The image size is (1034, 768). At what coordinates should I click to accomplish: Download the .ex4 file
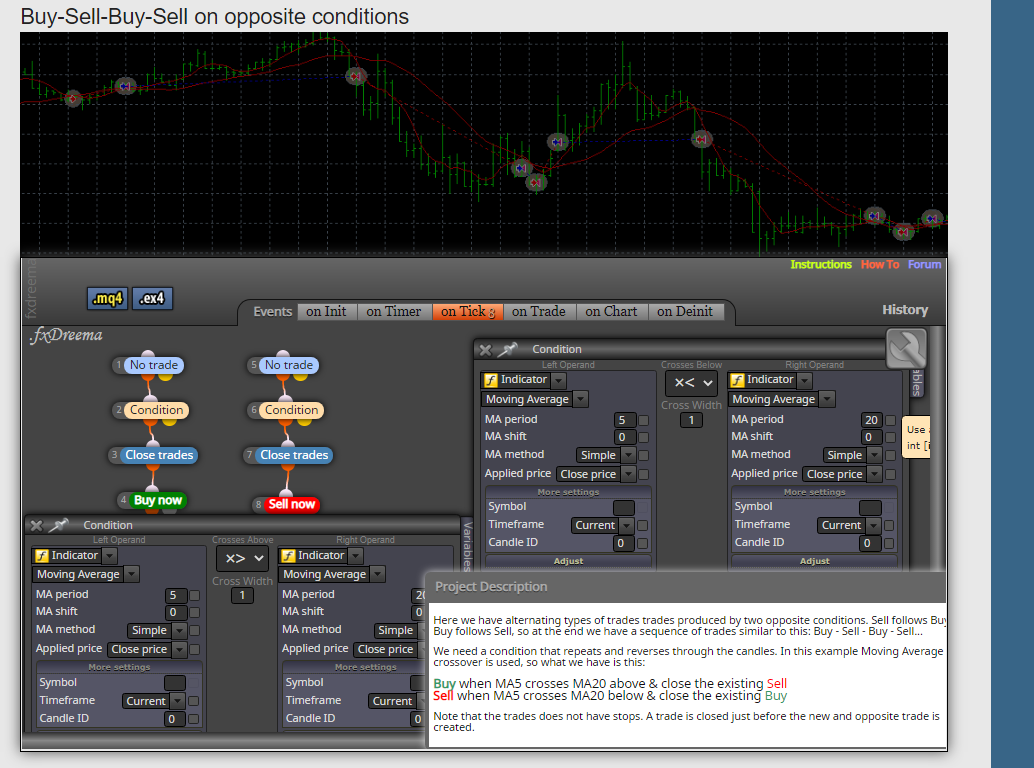[x=152, y=299]
